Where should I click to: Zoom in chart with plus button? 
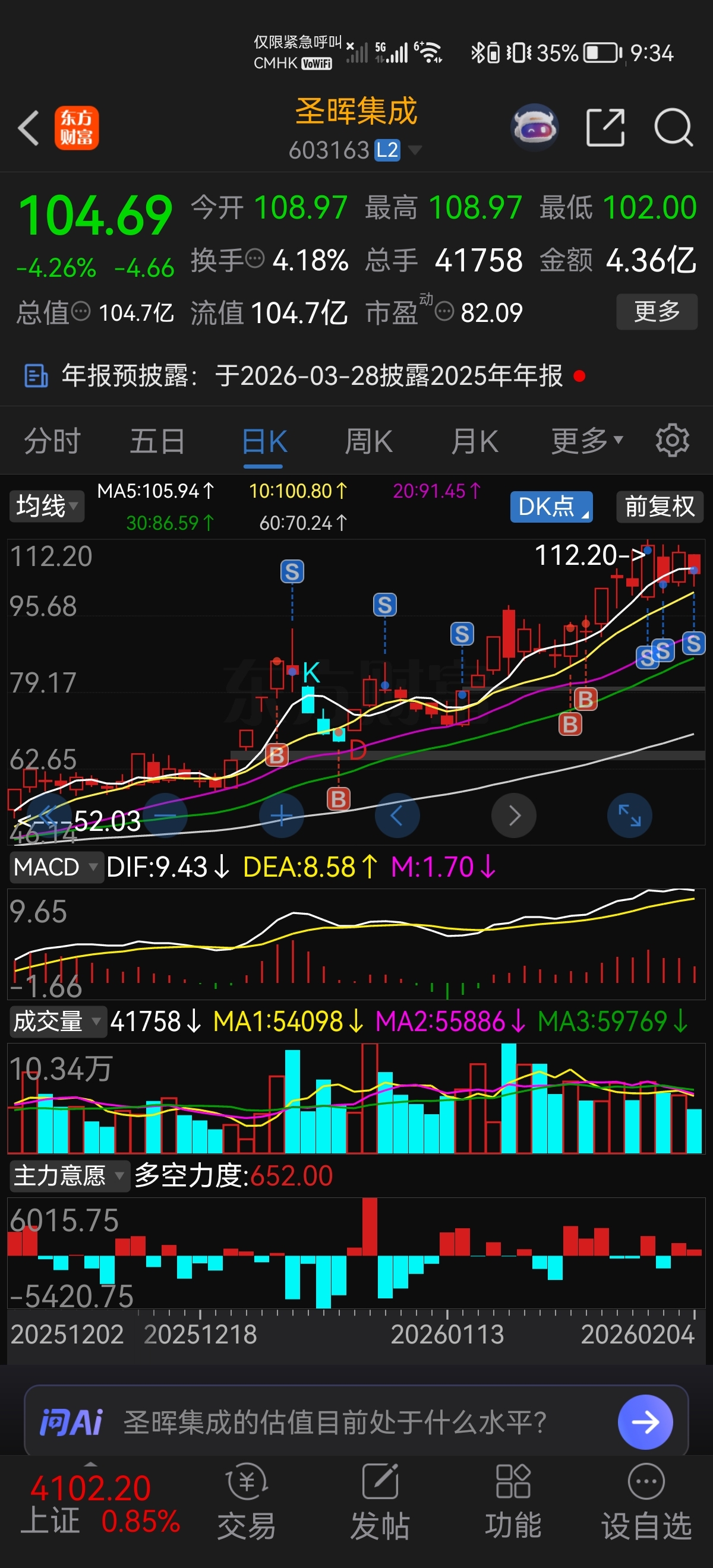[281, 815]
